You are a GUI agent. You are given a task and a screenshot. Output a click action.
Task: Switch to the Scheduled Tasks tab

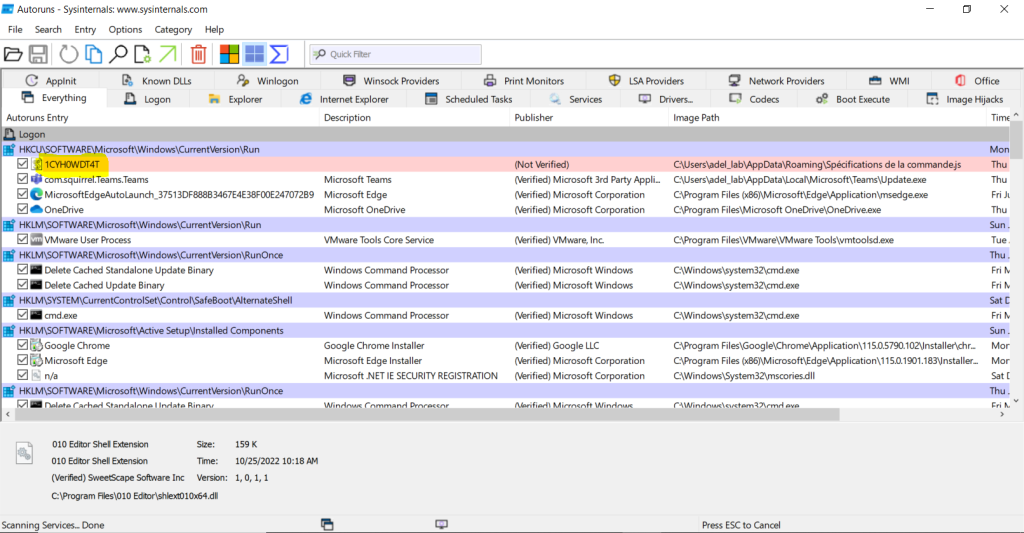pyautogui.click(x=468, y=99)
